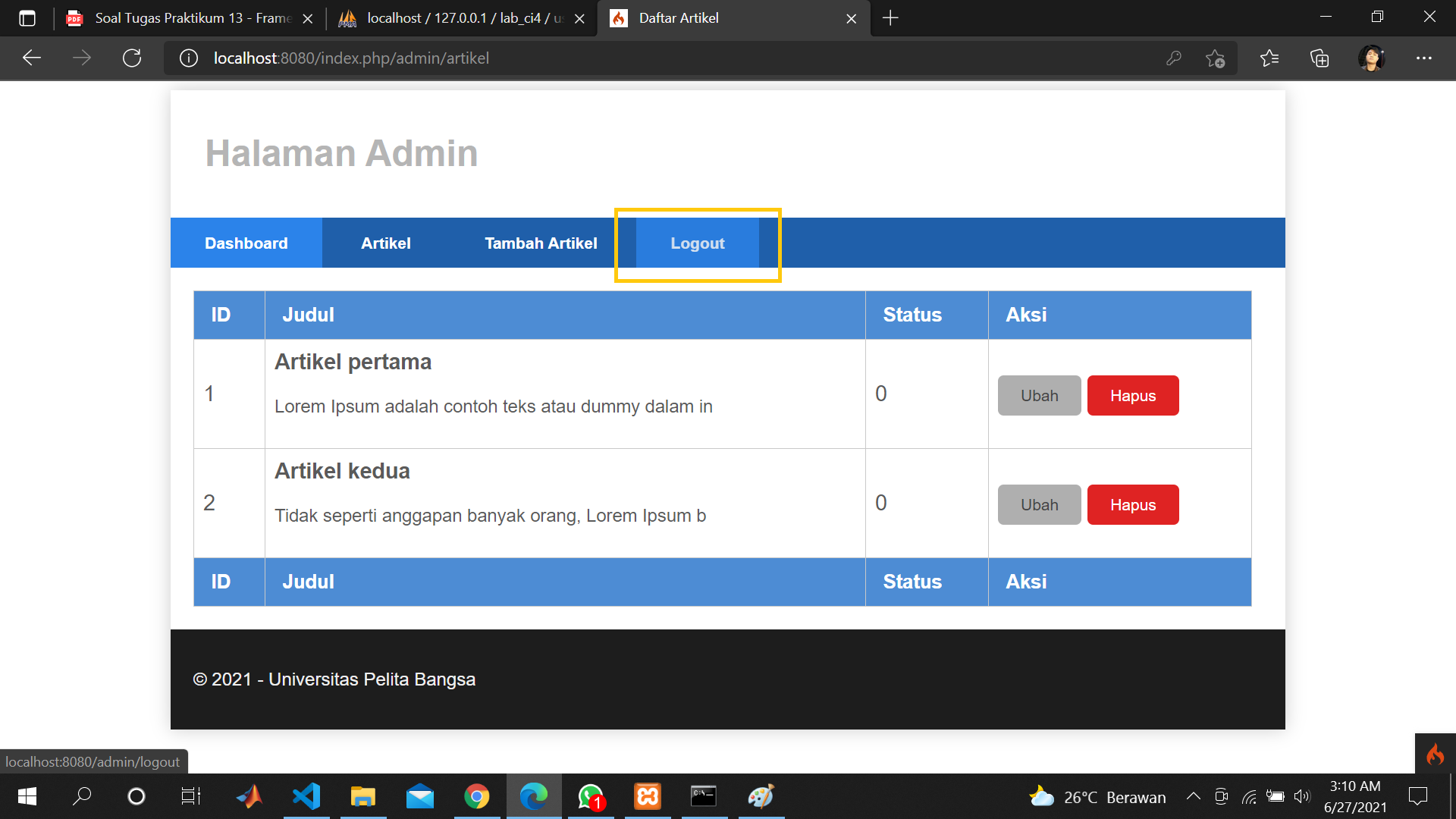The image size is (1456, 819).
Task: Click the page refresh icon
Action: coord(132,58)
